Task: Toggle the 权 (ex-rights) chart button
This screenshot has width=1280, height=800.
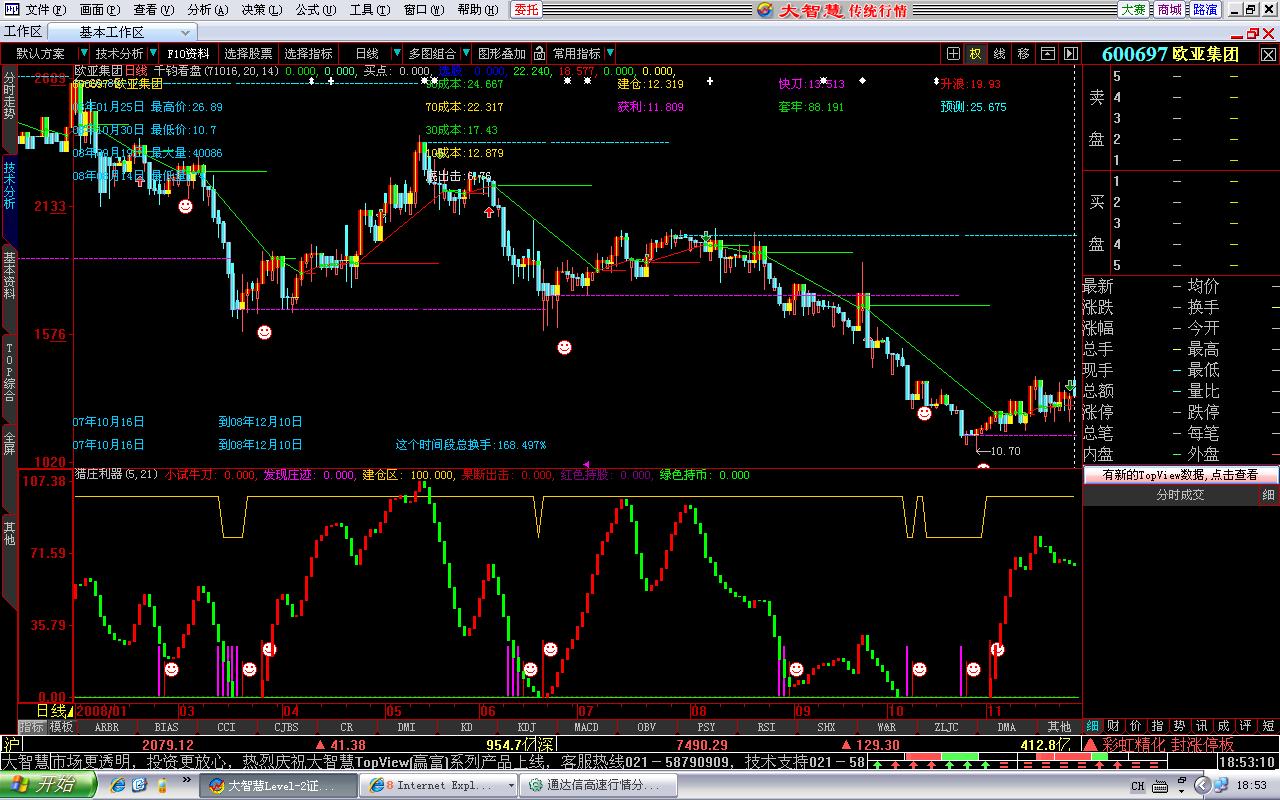Action: (x=975, y=53)
